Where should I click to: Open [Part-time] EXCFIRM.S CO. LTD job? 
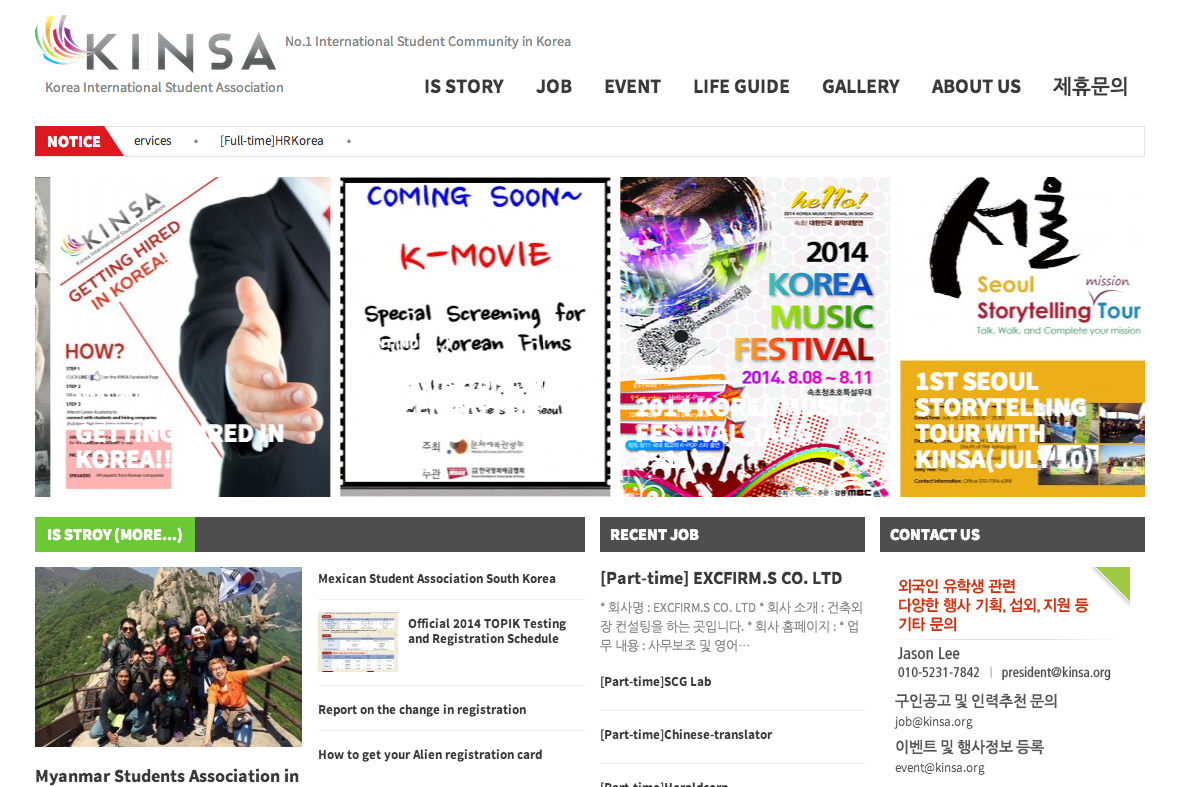(x=721, y=579)
